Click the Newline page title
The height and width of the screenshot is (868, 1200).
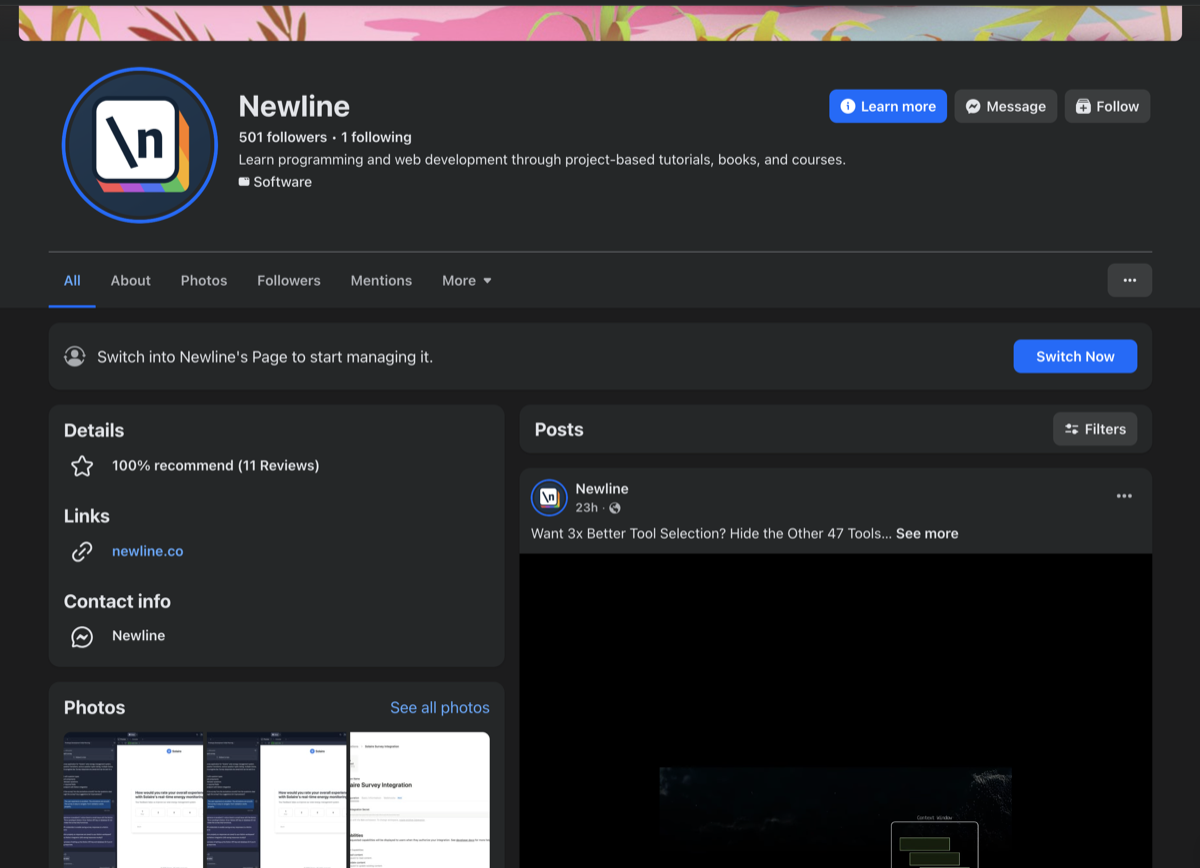(294, 106)
